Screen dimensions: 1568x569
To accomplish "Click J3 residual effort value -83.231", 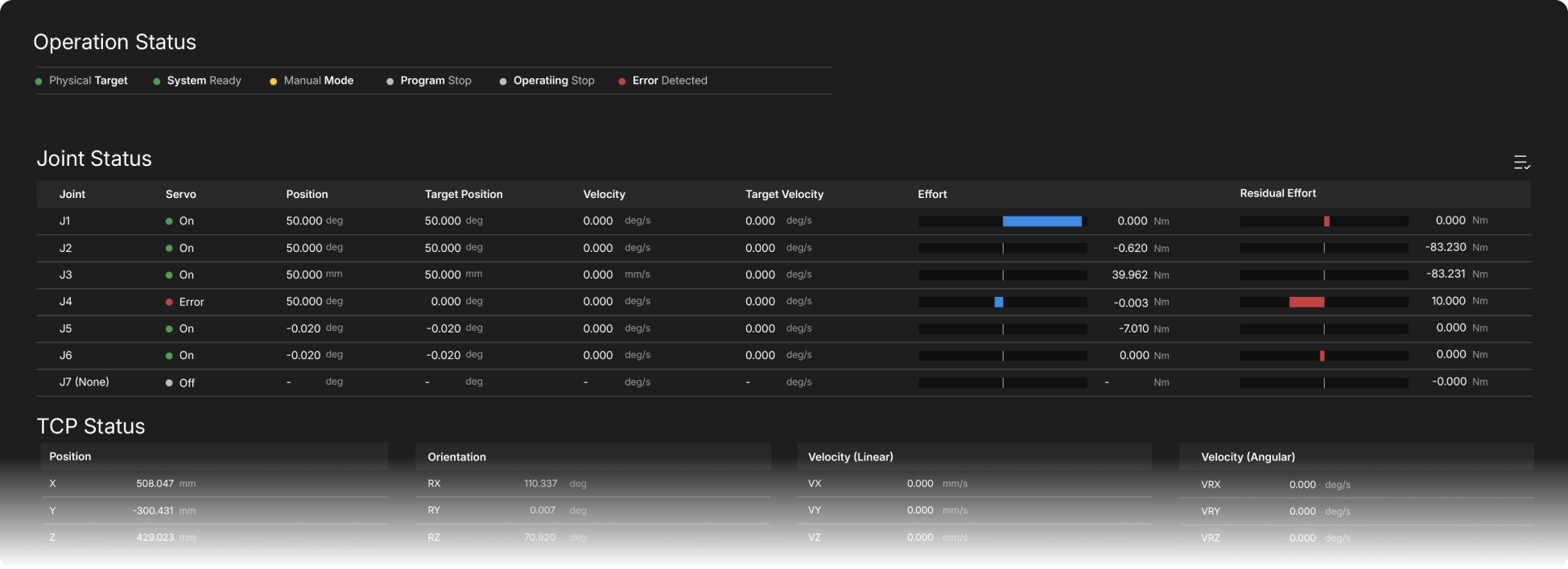I will 1446,274.
